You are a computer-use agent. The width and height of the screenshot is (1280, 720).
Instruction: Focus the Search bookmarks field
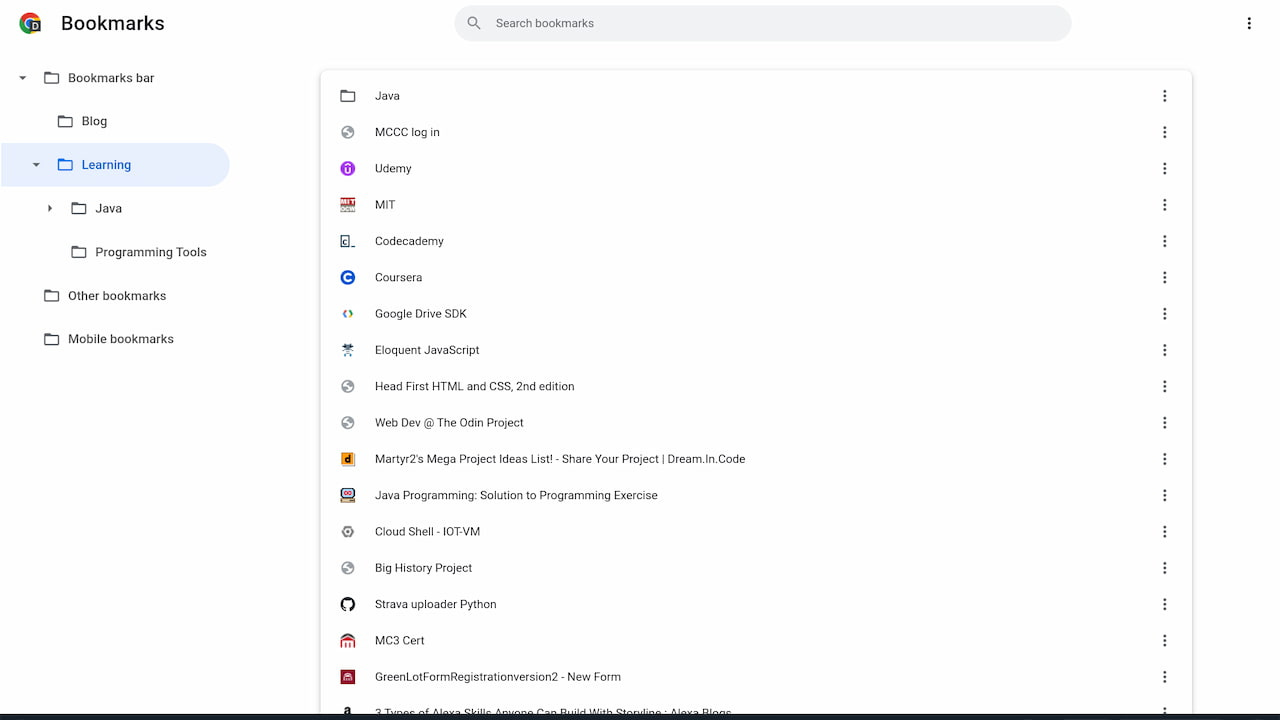point(762,23)
